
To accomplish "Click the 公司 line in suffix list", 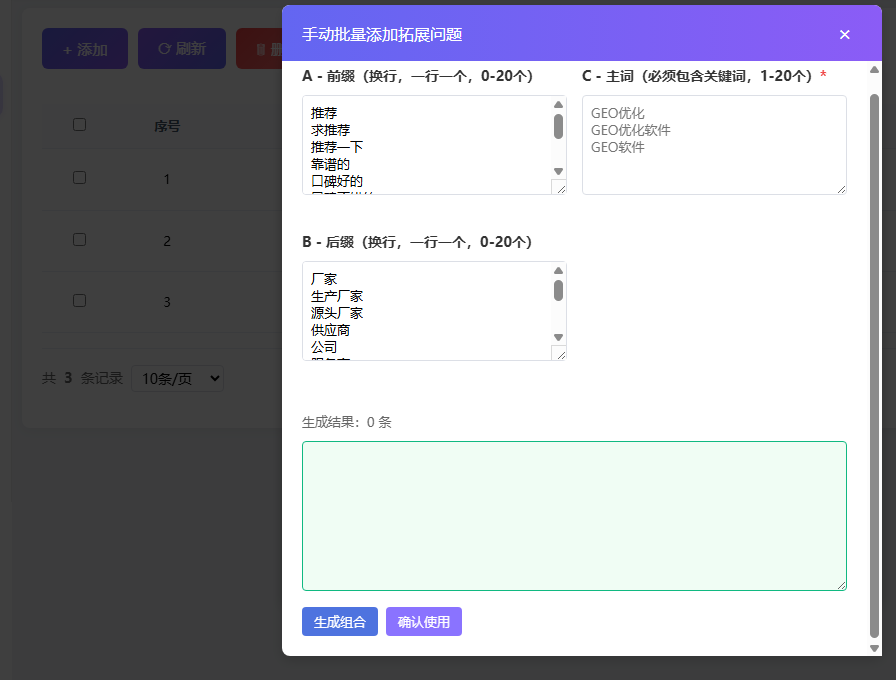I will click(324, 347).
